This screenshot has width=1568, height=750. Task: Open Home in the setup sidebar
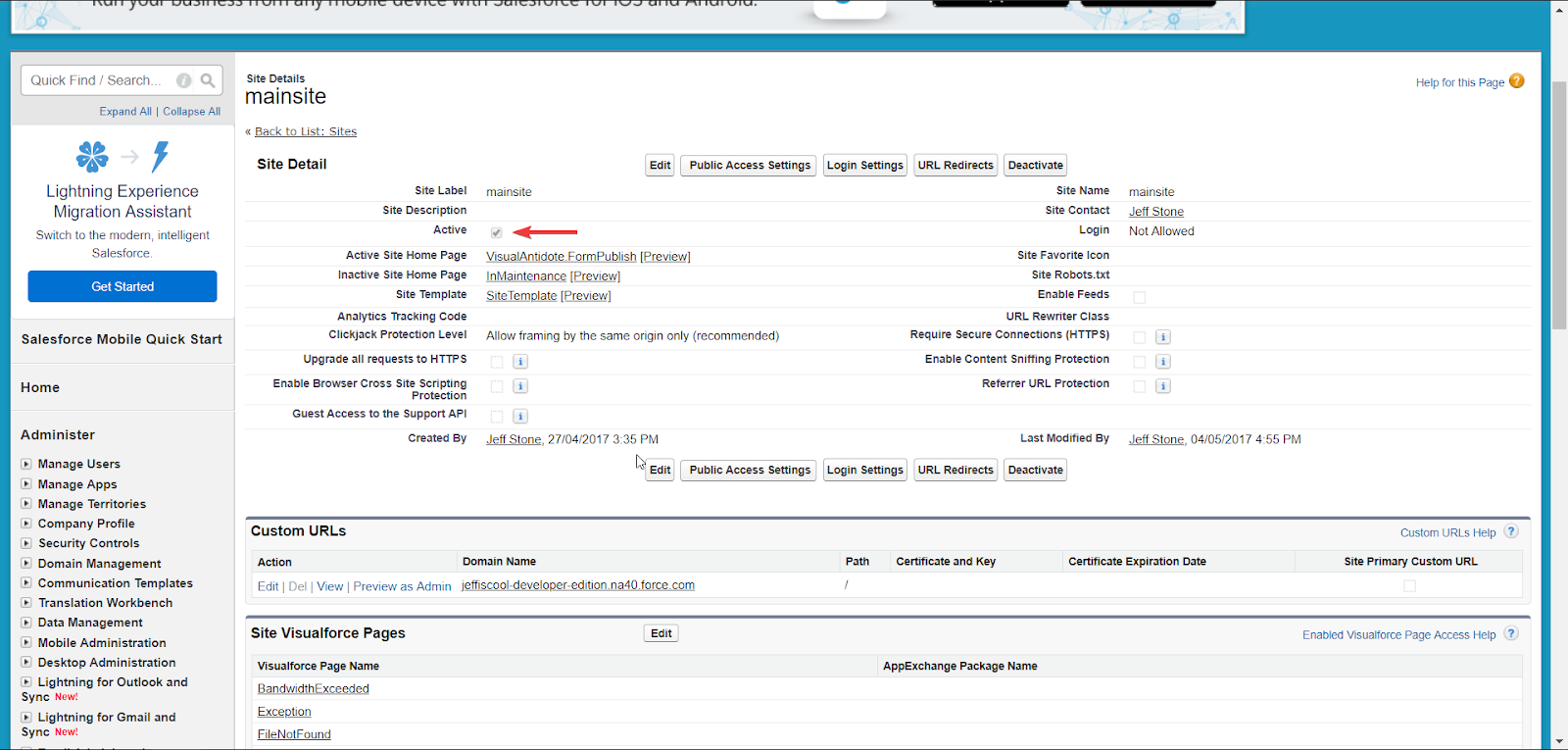point(40,388)
